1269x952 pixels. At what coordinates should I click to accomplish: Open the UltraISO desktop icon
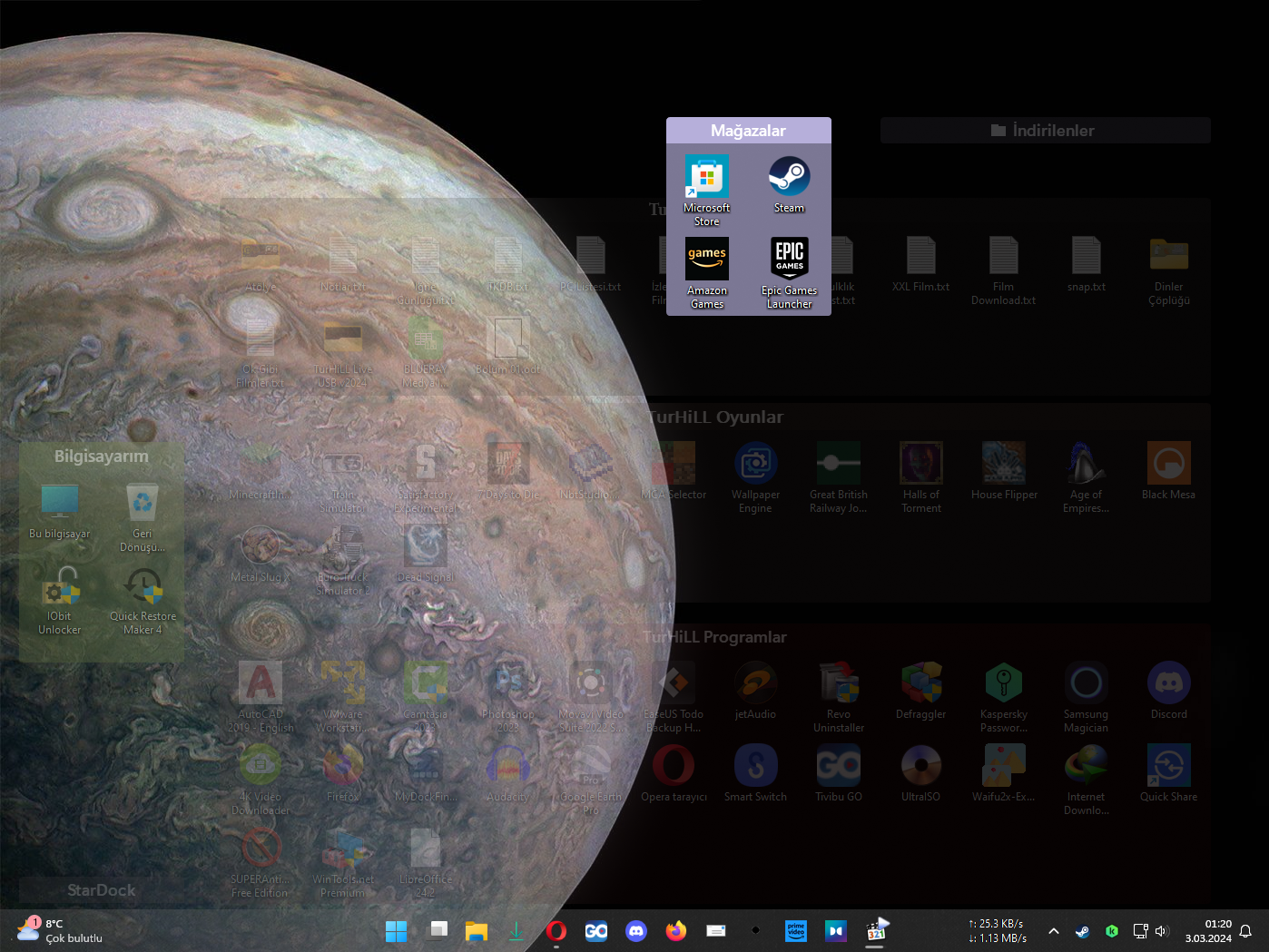[921, 773]
